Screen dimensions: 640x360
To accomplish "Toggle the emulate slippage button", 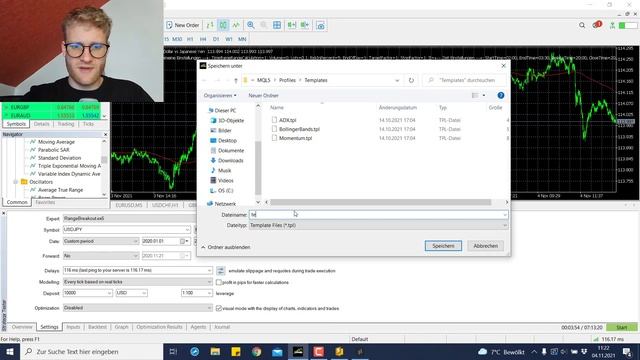I will coord(220,271).
